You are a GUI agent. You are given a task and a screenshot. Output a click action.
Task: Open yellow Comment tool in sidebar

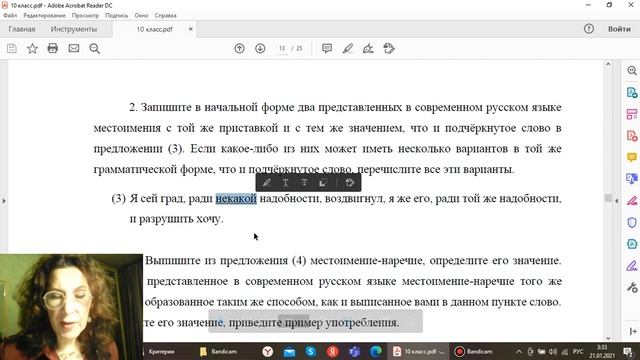pyautogui.click(x=632, y=157)
